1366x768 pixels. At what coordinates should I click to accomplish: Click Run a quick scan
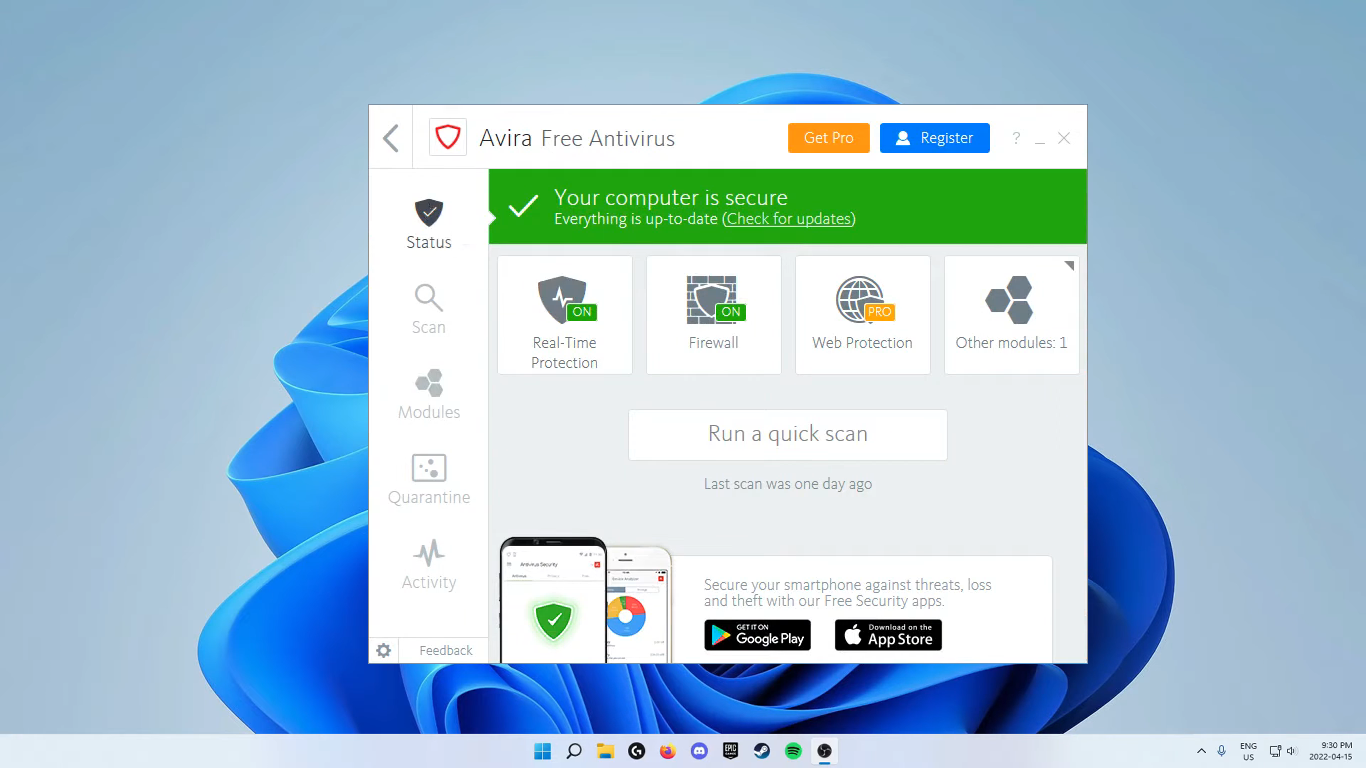[788, 435]
